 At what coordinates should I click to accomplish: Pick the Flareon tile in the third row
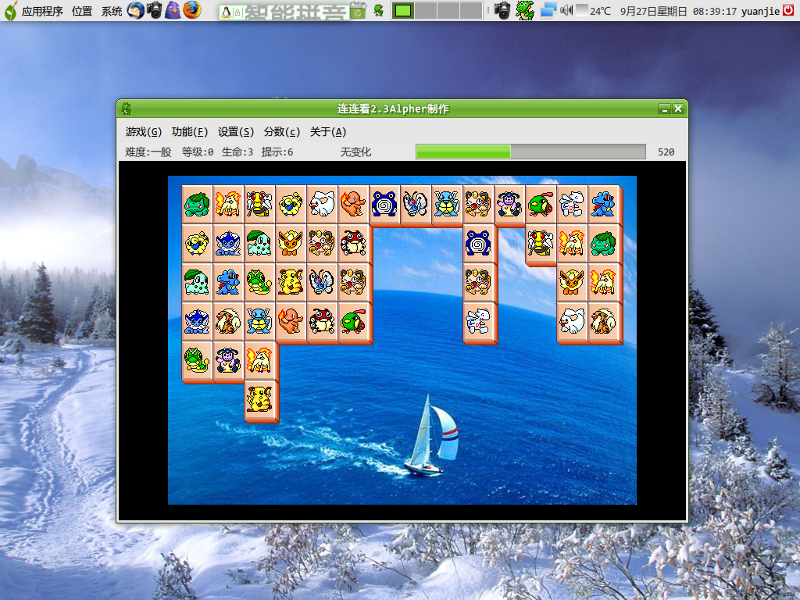(x=571, y=282)
